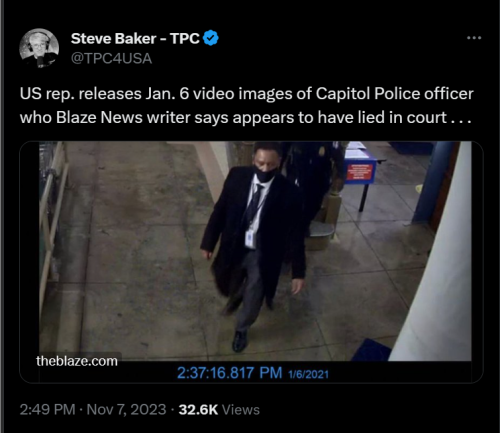Viewport: 500px width, 433px height.
Task: Click the 1/6/2021 date overlay
Action: tap(308, 374)
